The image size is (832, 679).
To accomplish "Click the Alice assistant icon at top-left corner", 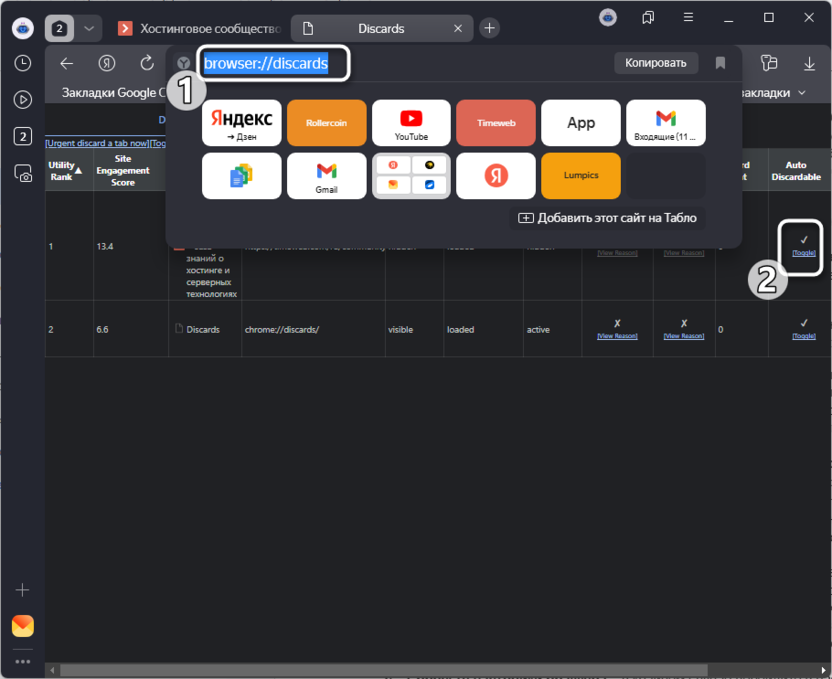I will tap(23, 28).
